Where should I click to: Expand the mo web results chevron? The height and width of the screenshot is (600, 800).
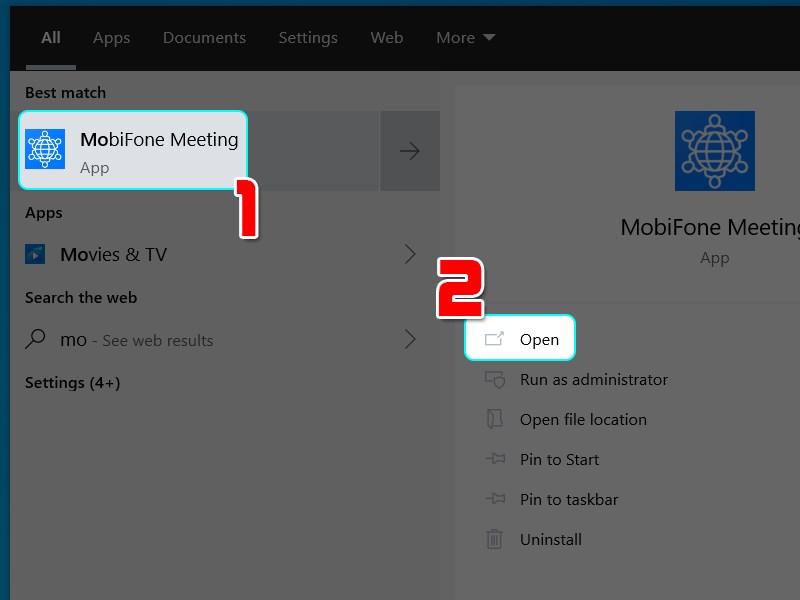pyautogui.click(x=410, y=339)
